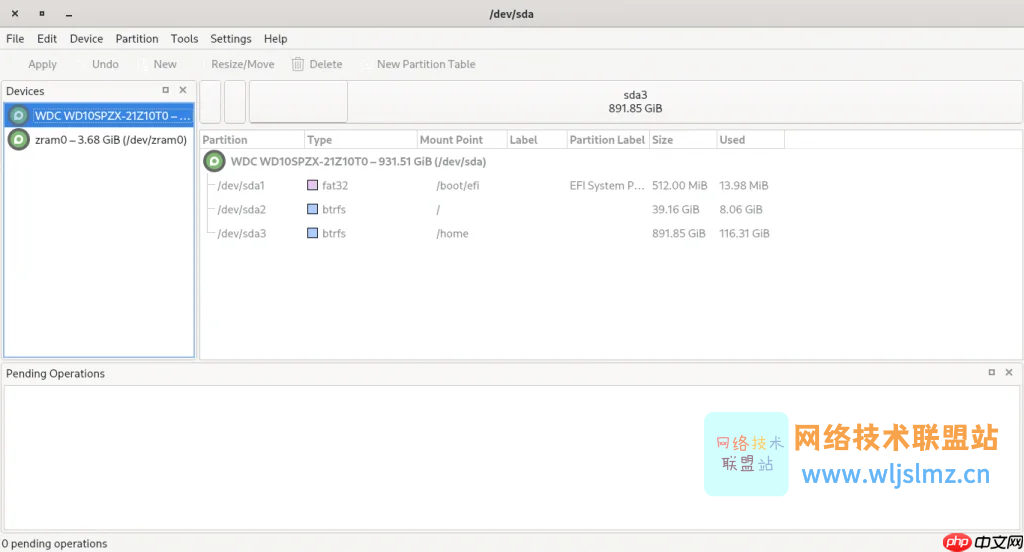Click the fat32 type text

coord(335,186)
